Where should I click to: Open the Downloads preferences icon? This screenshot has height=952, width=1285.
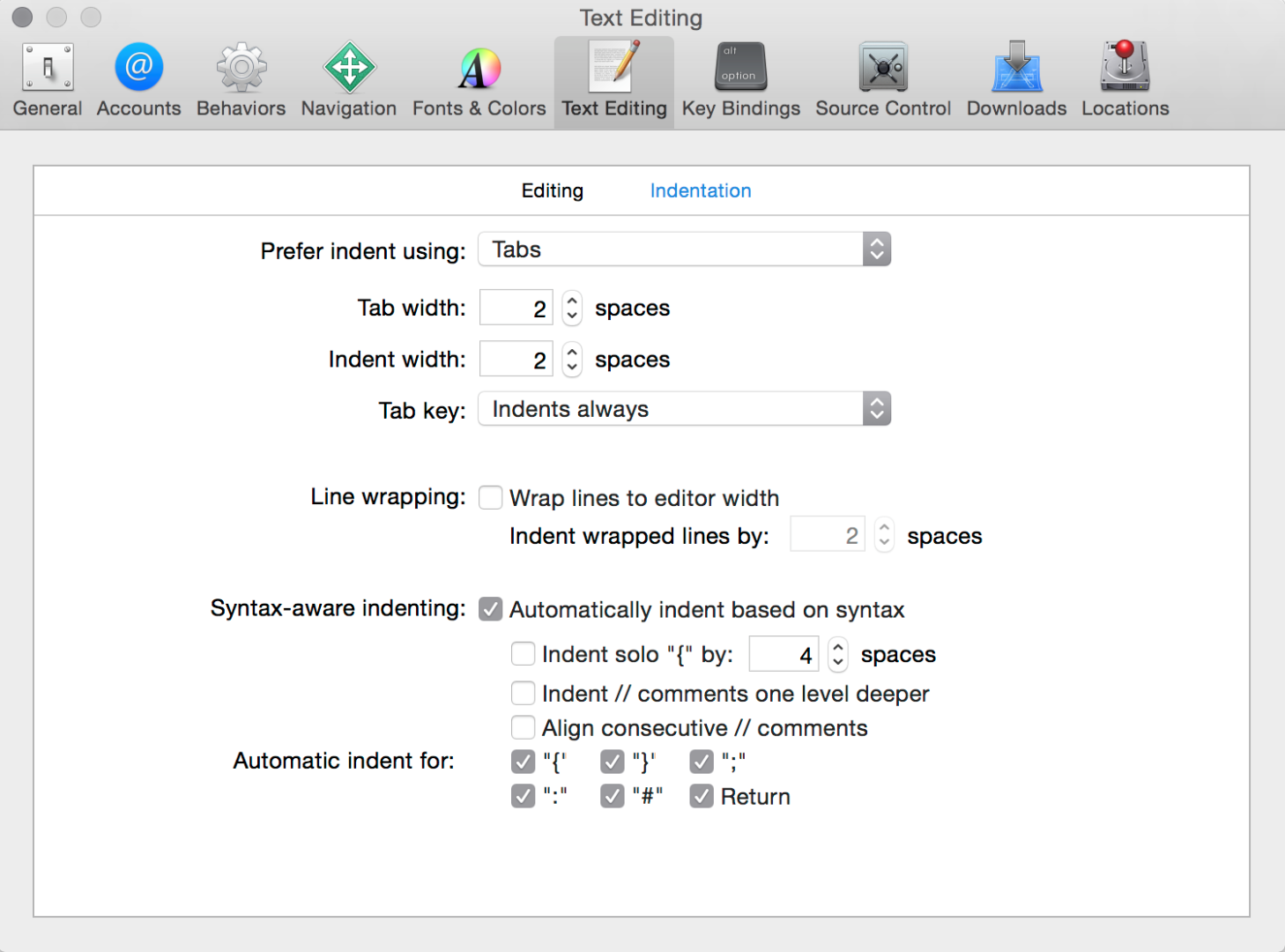(x=1017, y=67)
